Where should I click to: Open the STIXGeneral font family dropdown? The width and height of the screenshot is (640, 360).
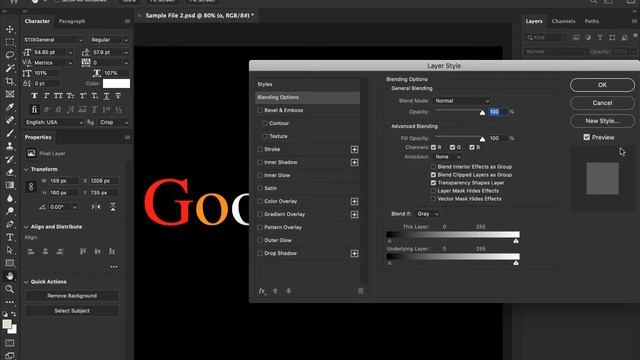pos(53,40)
